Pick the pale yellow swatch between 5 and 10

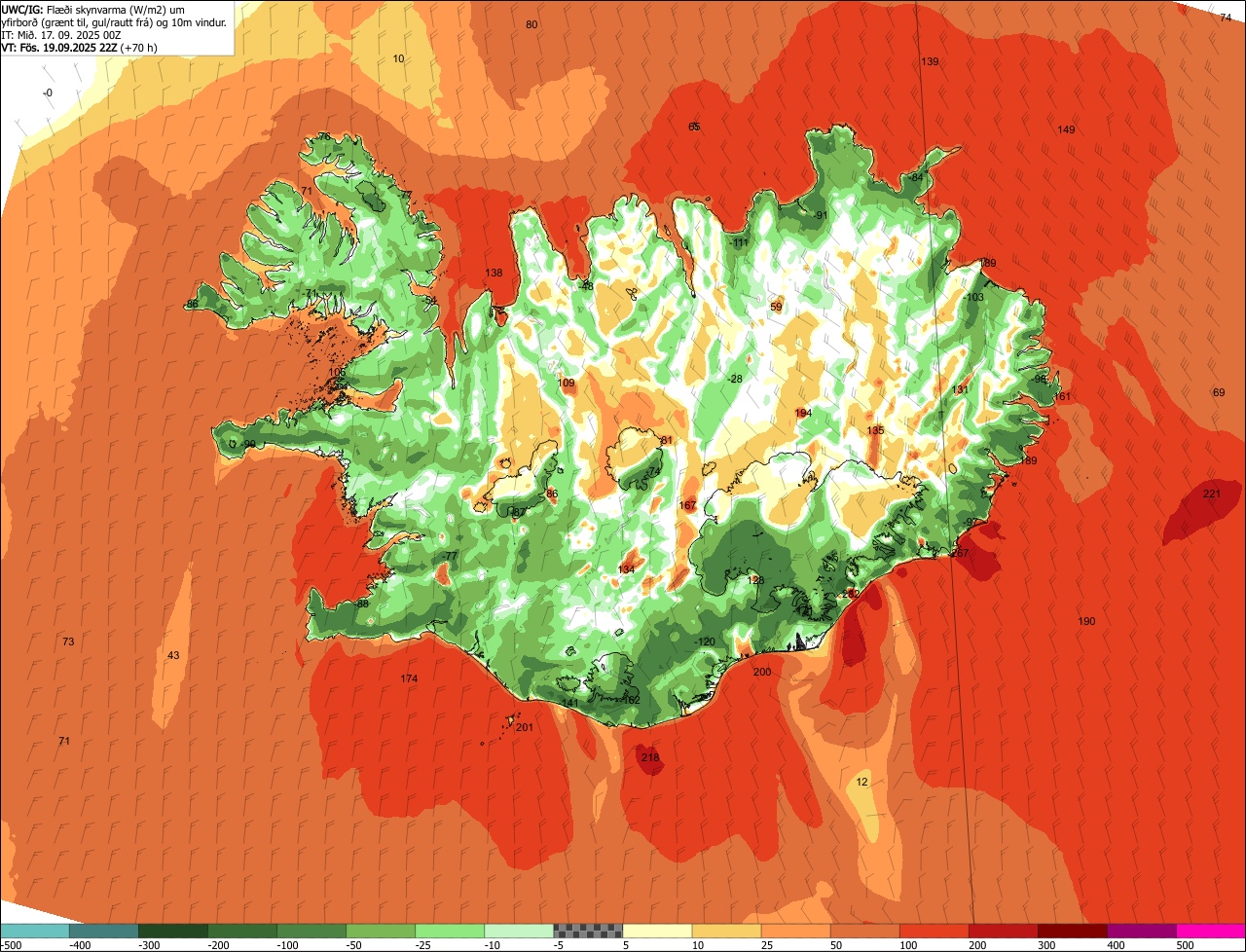pyautogui.click(x=656, y=931)
